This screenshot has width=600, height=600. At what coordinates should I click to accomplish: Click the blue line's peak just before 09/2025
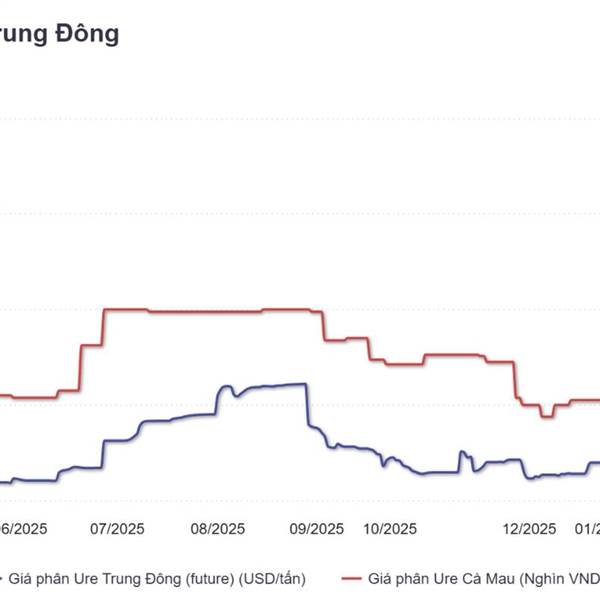click(x=300, y=384)
